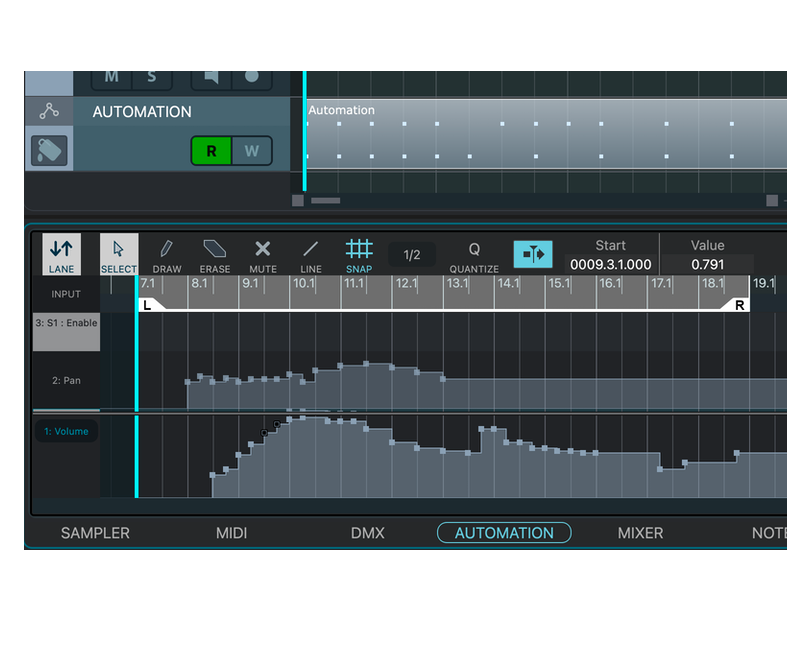The height and width of the screenshot is (653, 808).
Task: Select the Erase tool
Action: [214, 254]
